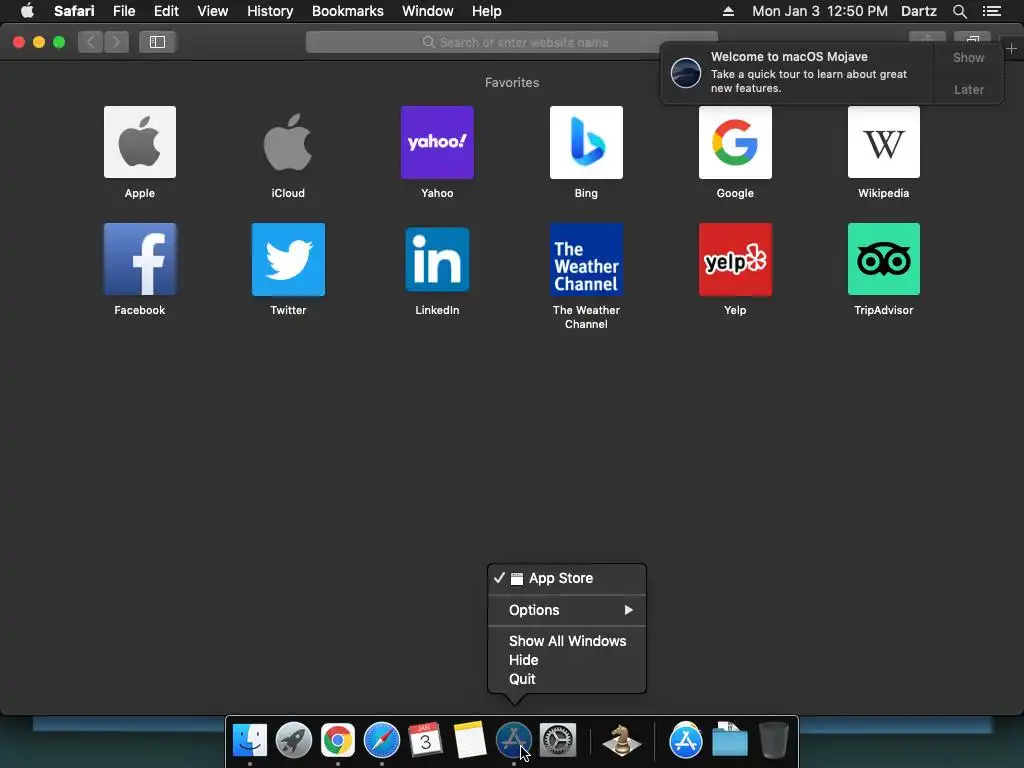Screen dimensions: 1024x768
Task: Open Notification Center list icon
Action: pyautogui.click(x=991, y=11)
